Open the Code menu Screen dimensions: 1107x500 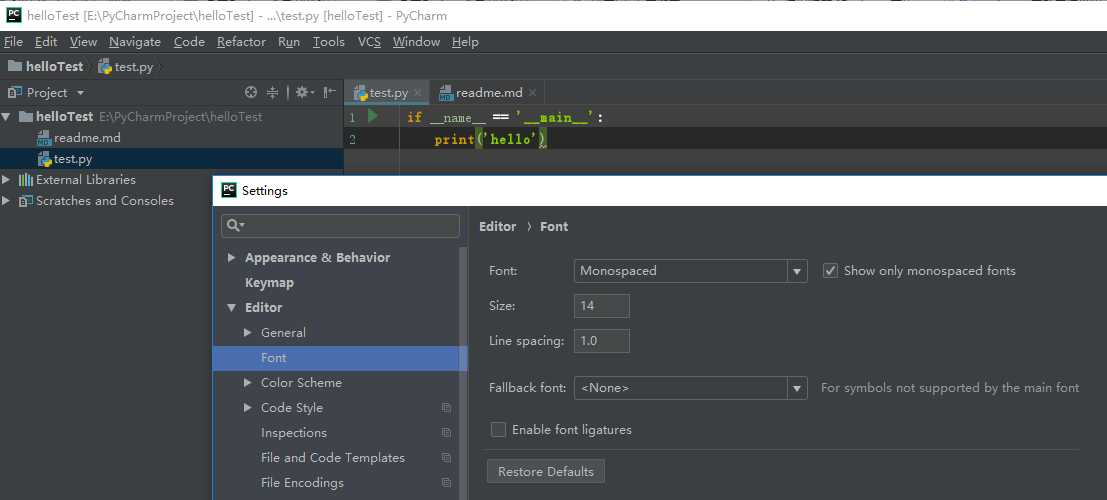click(189, 42)
